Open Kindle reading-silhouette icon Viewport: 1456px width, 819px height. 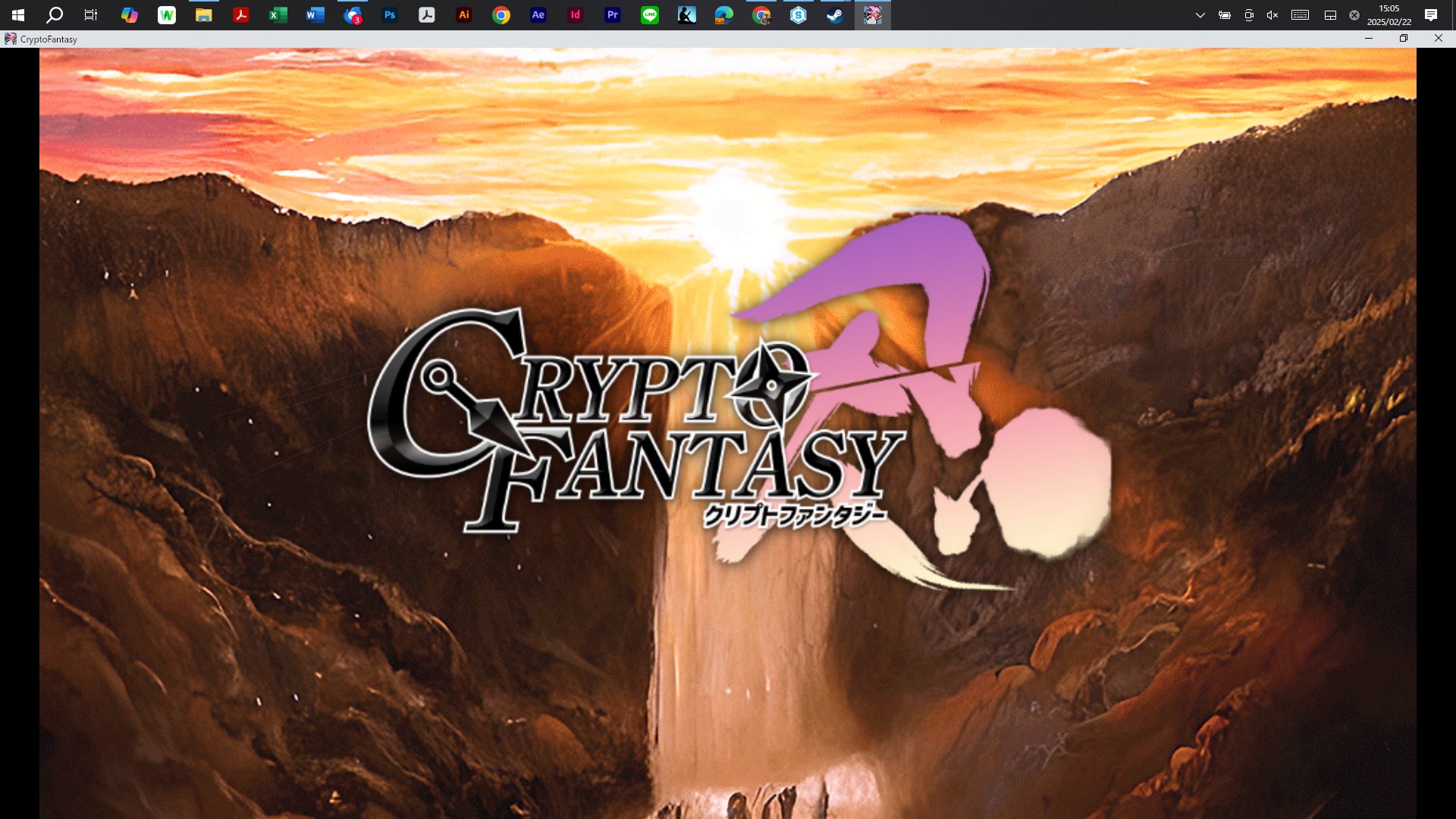[x=687, y=15]
